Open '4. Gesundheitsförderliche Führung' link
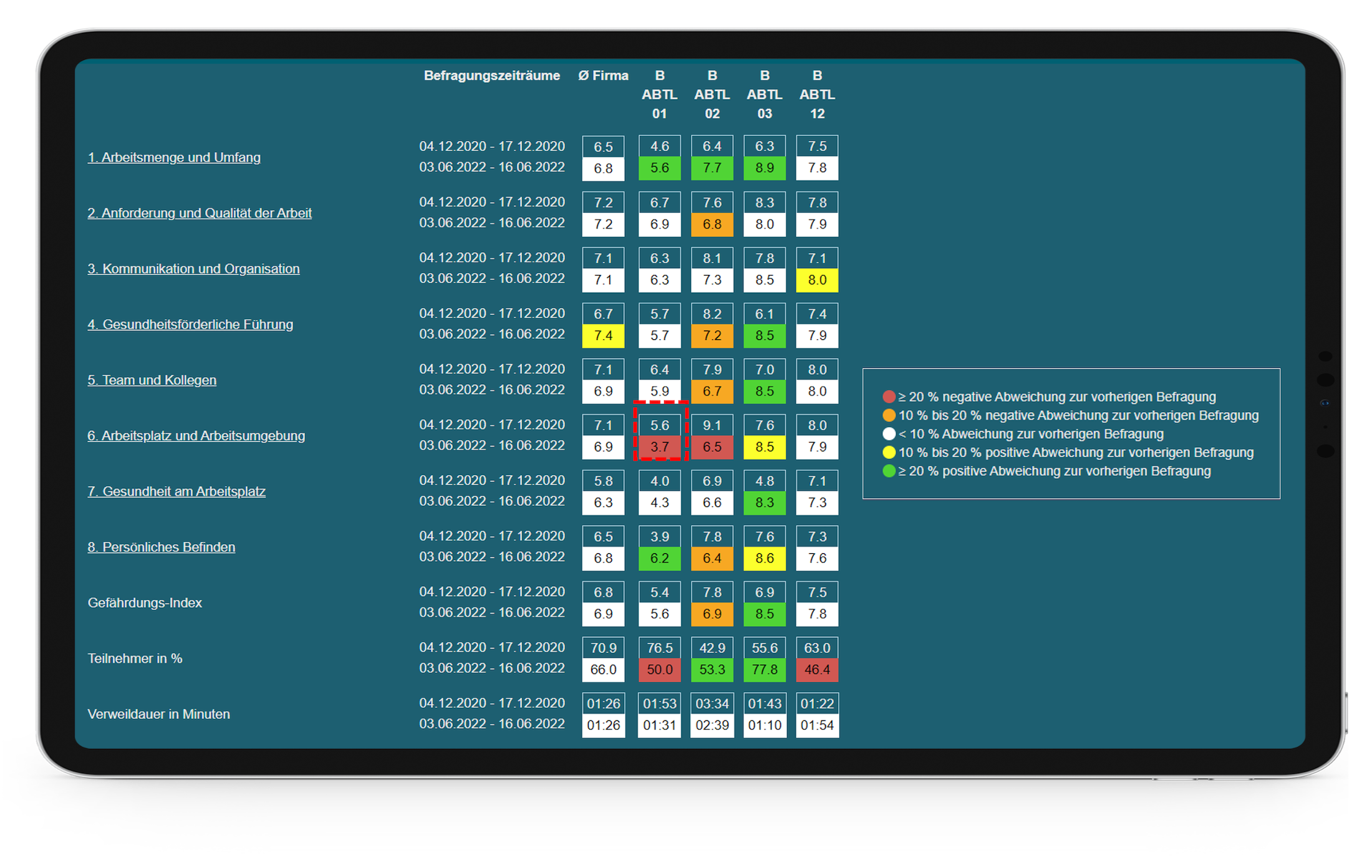The height and width of the screenshot is (868, 1372). [190, 324]
